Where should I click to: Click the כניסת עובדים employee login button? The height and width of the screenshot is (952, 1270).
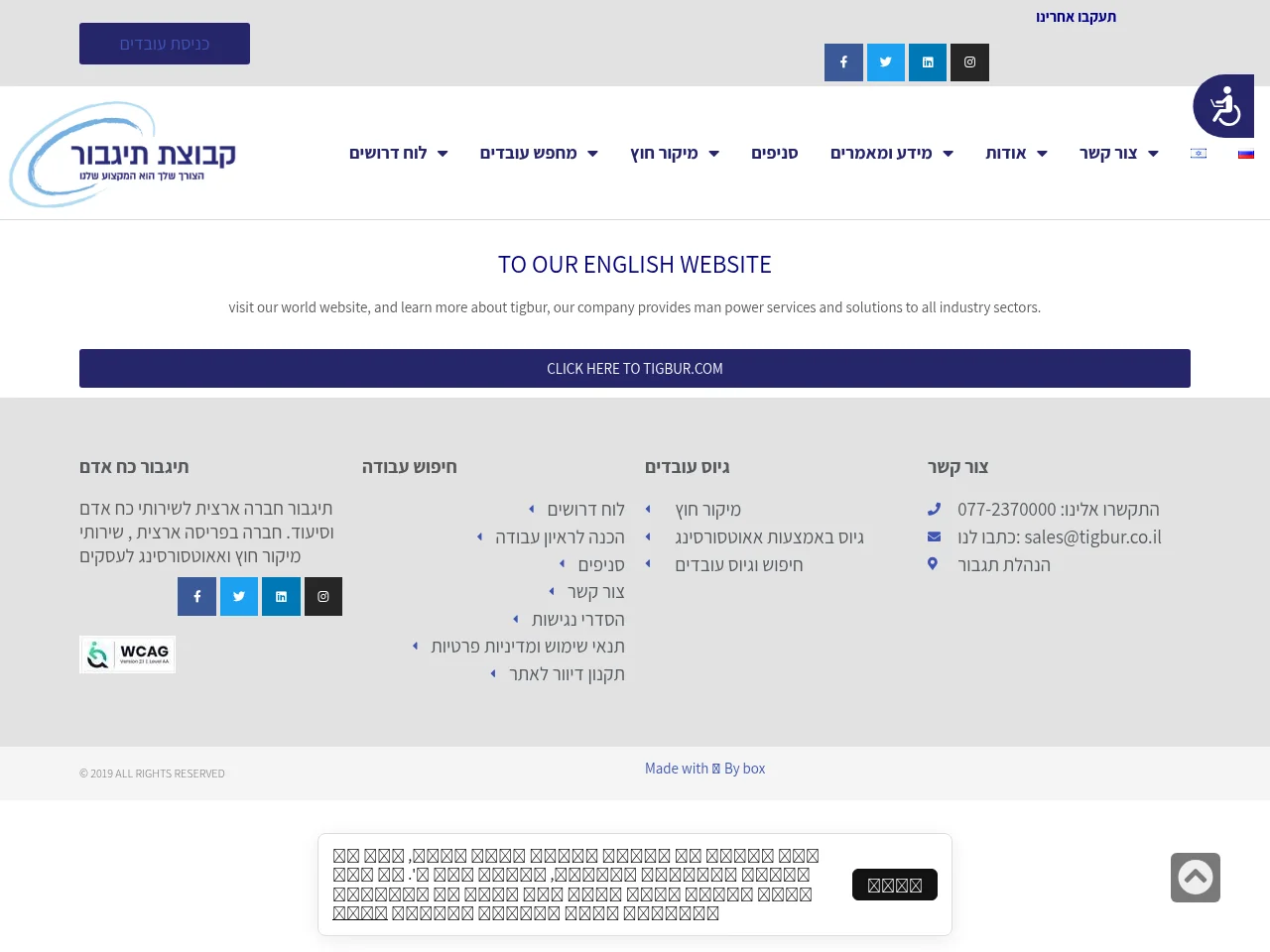(165, 44)
